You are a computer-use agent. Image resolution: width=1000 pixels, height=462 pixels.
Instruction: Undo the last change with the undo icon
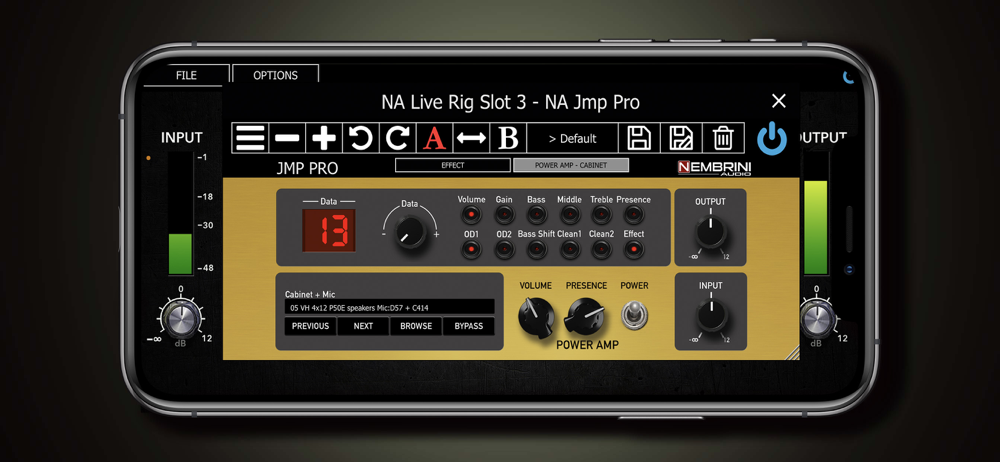(x=361, y=138)
